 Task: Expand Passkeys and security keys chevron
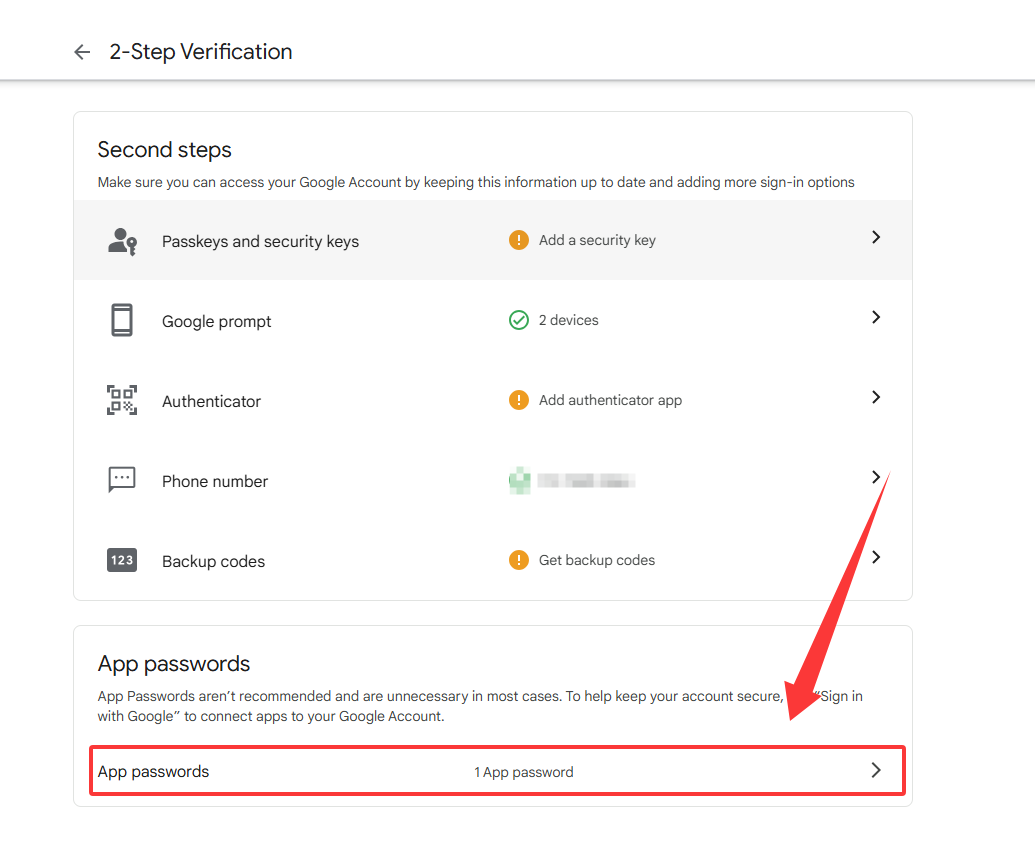pyautogui.click(x=876, y=237)
